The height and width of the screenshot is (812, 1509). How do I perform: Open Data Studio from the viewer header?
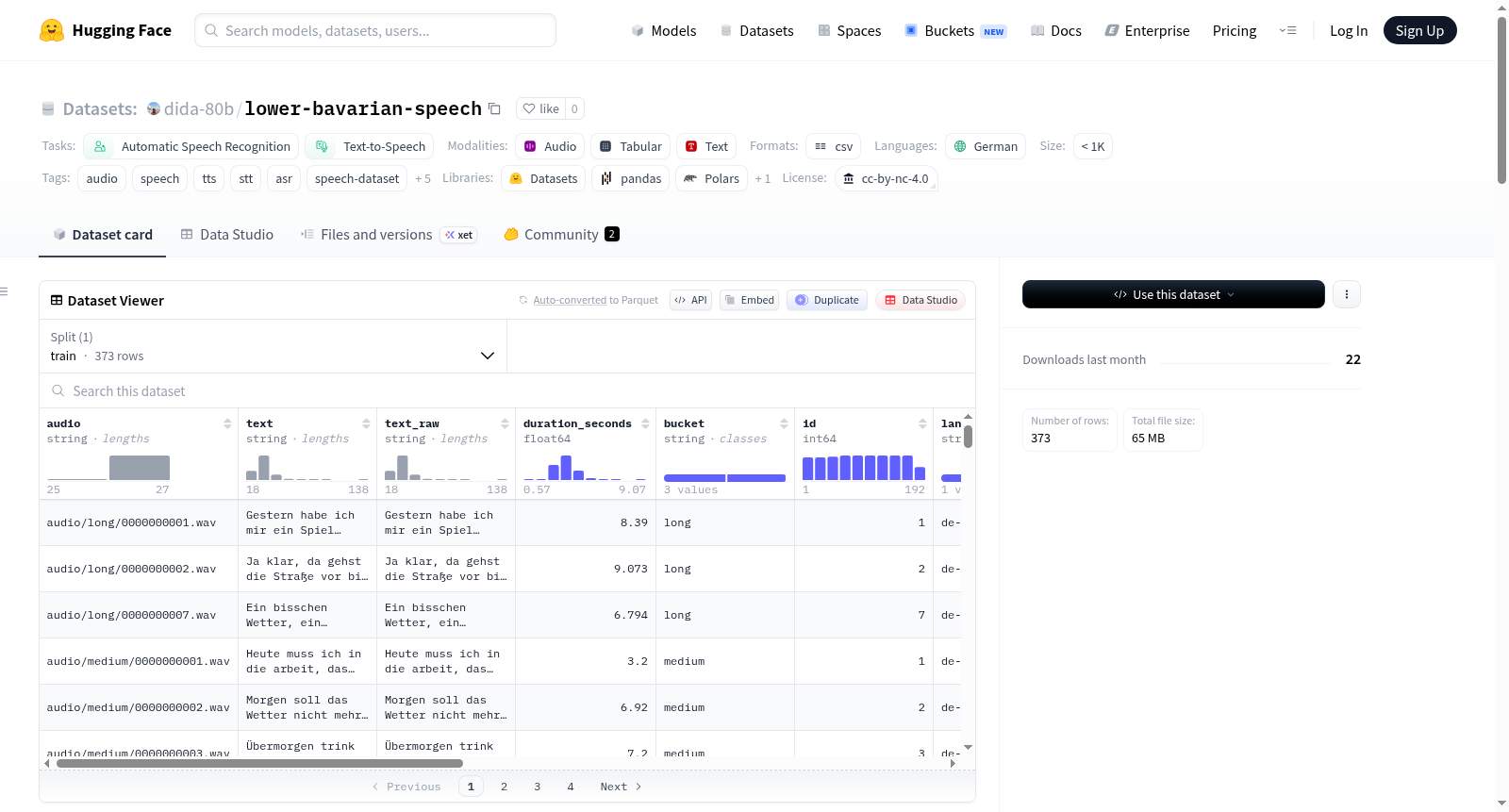[920, 300]
